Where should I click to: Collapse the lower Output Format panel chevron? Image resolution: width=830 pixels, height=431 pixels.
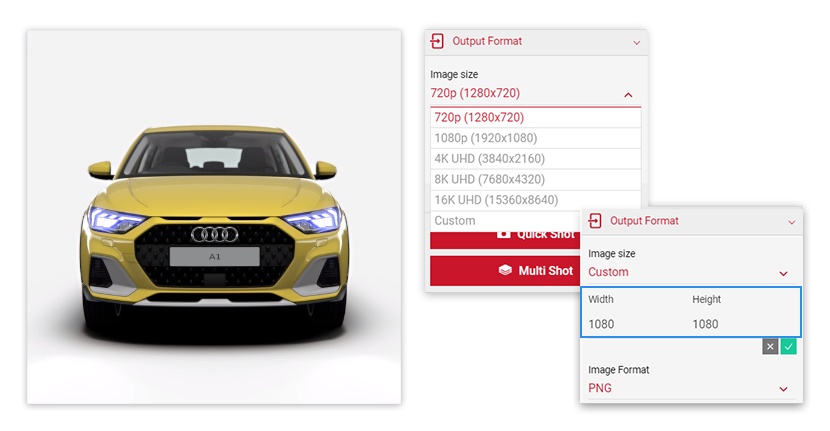[x=792, y=222]
